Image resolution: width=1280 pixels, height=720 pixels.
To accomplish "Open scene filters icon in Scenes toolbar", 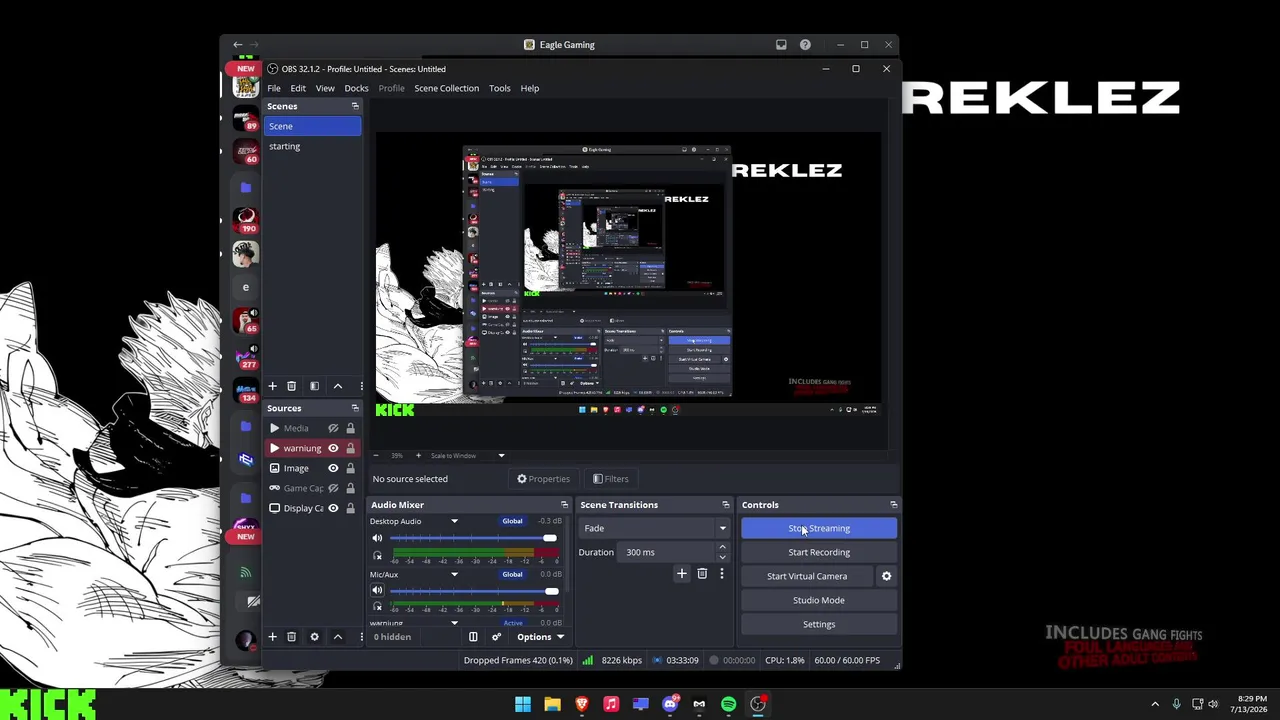I will click(314, 386).
